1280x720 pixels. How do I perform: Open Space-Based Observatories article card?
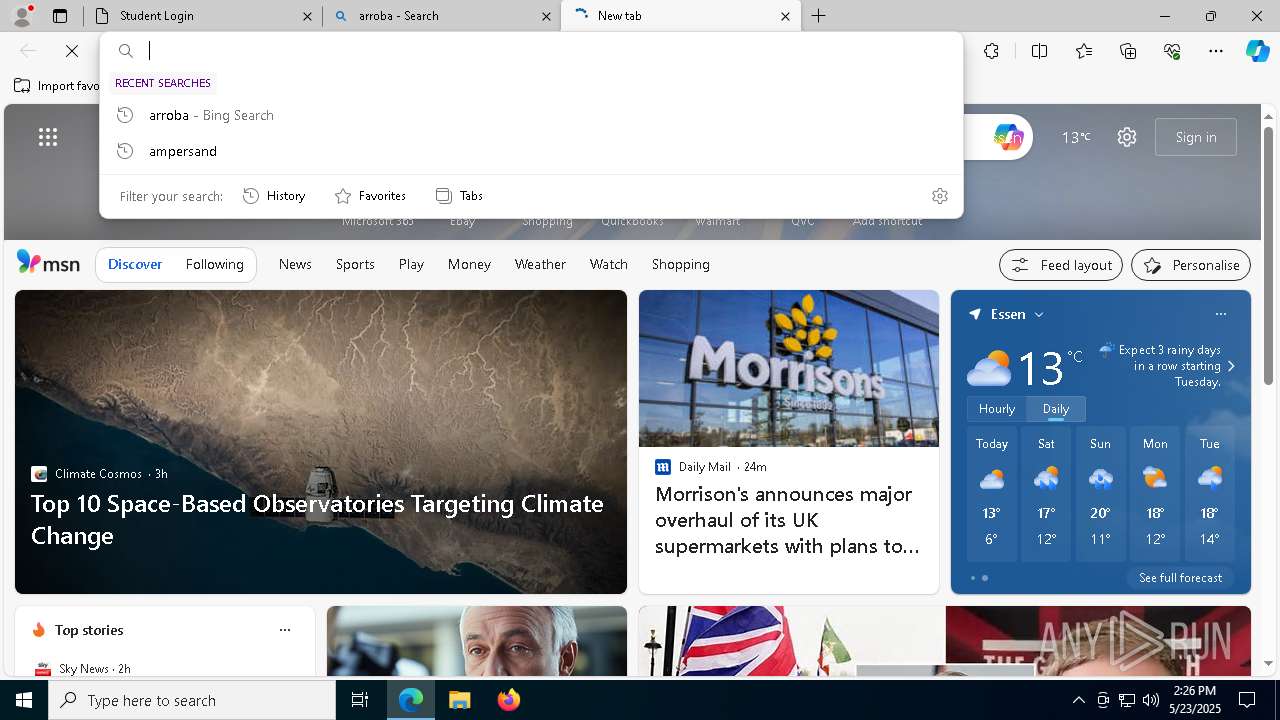[321, 442]
